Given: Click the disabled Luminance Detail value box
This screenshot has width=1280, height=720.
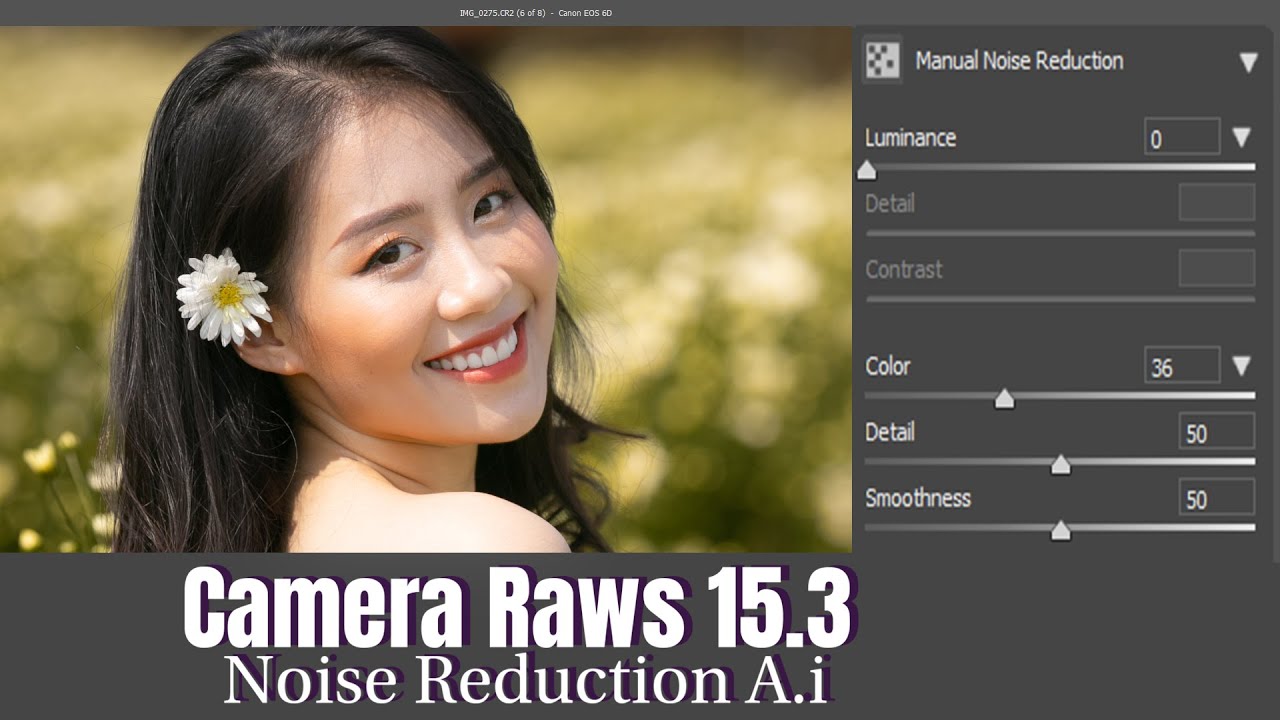Looking at the screenshot, I should [1216, 203].
